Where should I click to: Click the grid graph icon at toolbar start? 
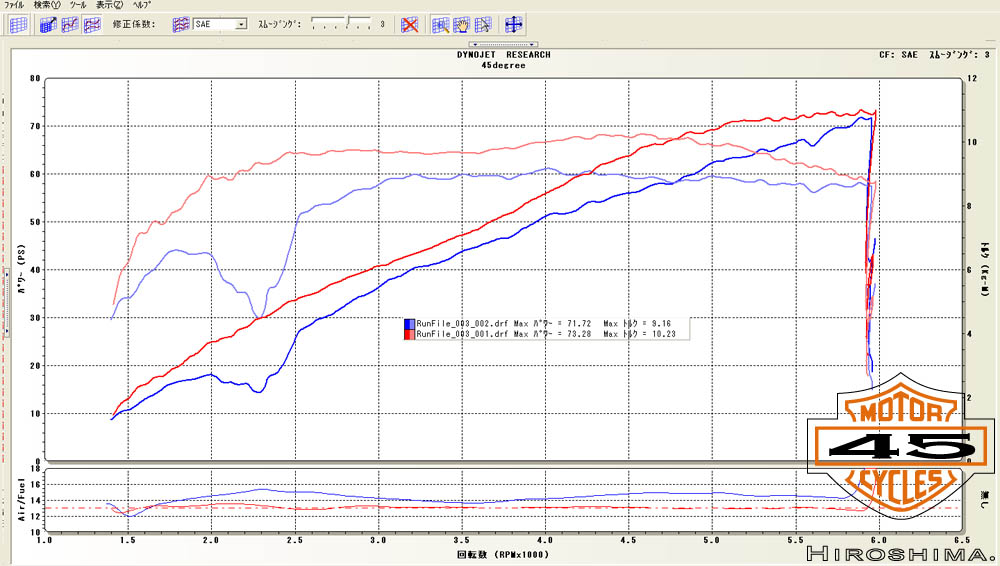click(18, 24)
